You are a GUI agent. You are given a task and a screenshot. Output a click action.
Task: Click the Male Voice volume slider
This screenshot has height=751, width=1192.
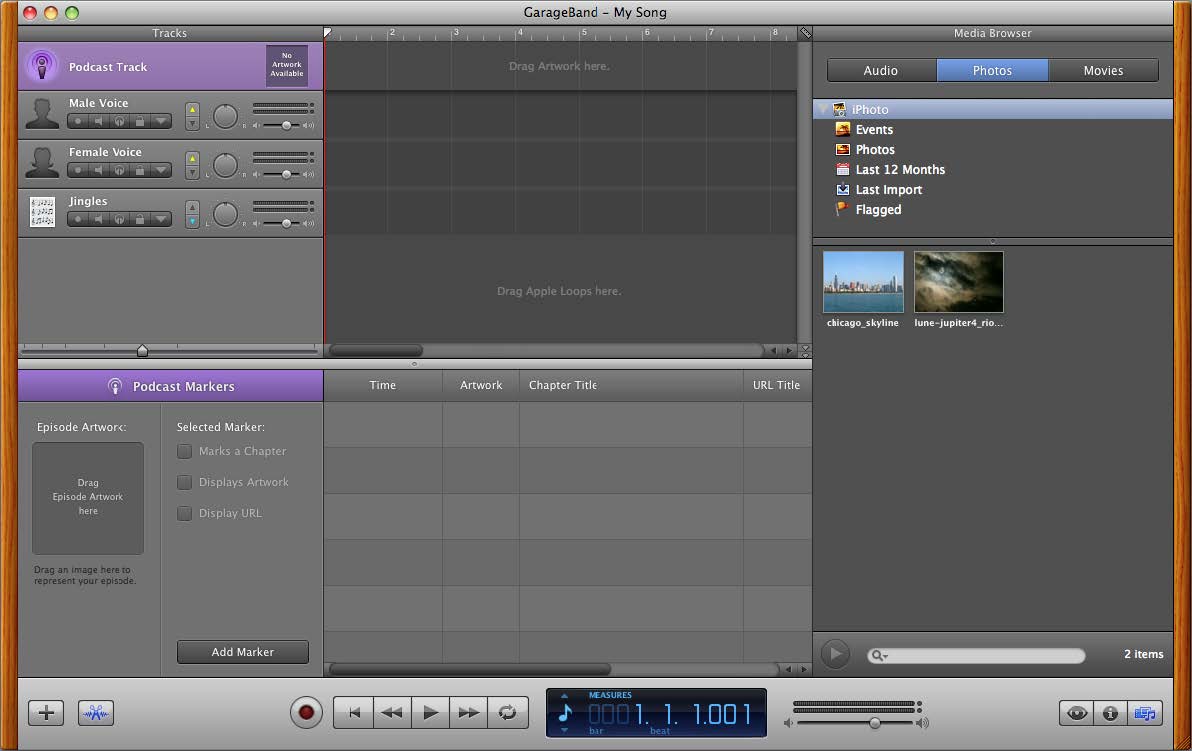point(286,125)
